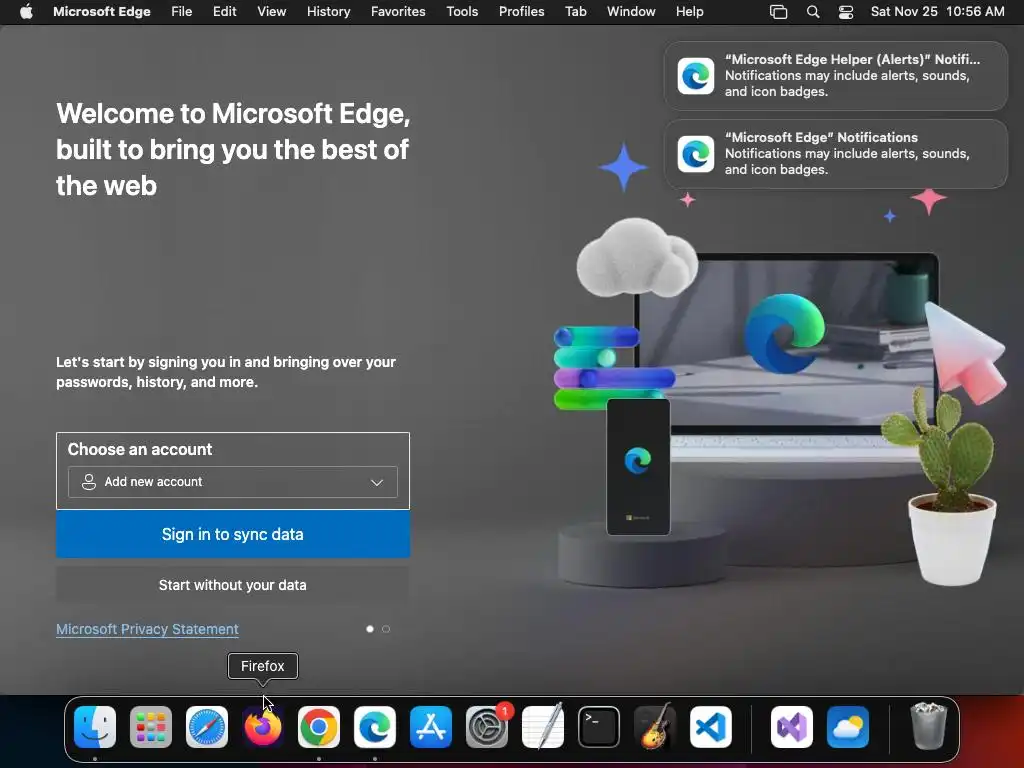Open the Profiles menu
The image size is (1024, 768).
pyautogui.click(x=522, y=11)
